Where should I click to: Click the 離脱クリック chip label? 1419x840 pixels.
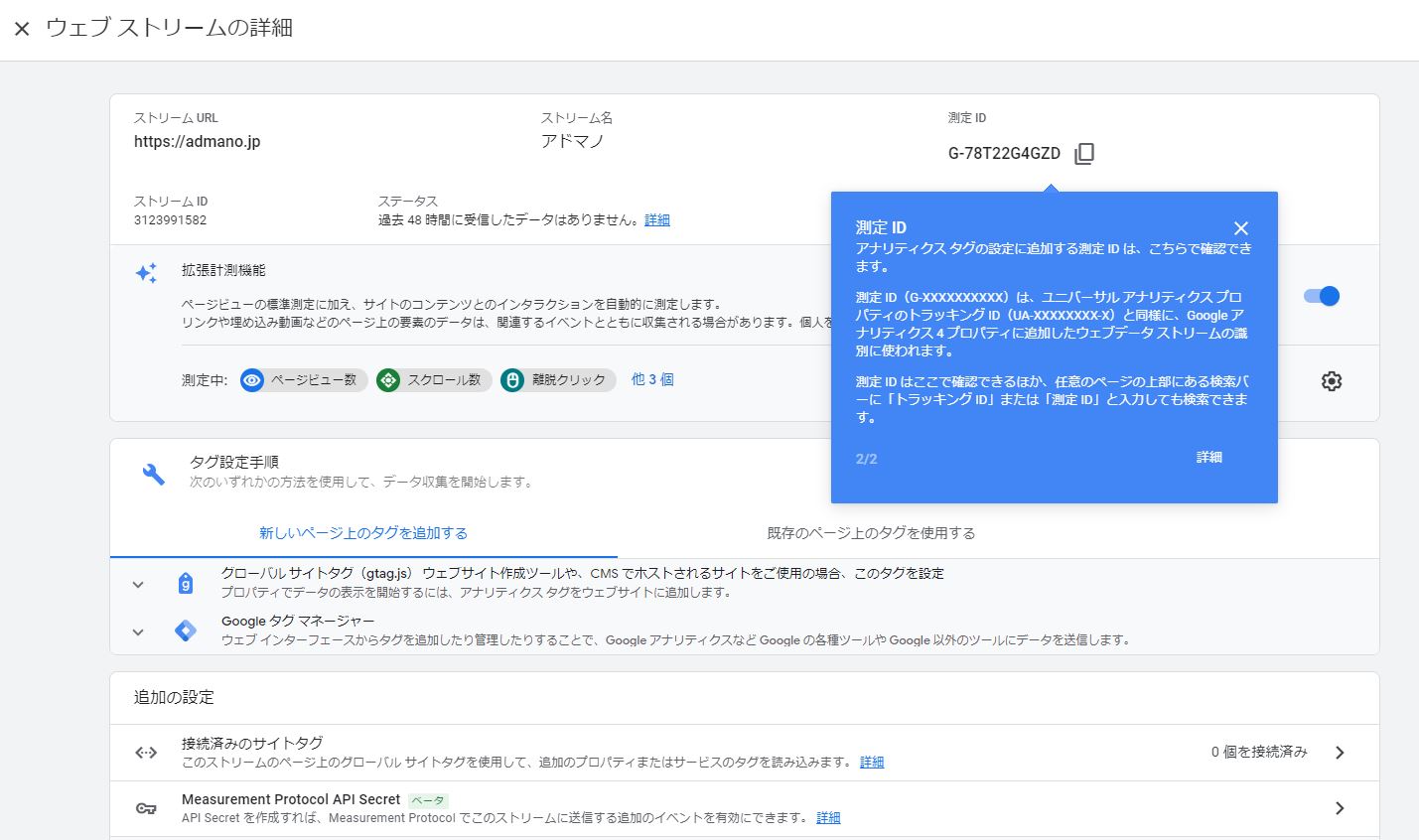568,380
